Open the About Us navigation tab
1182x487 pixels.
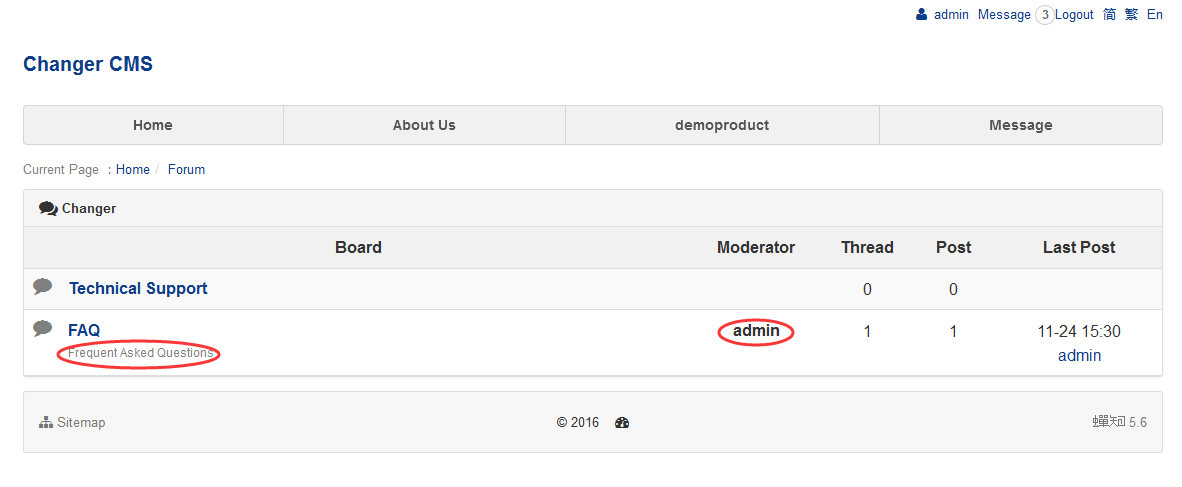[x=424, y=125]
